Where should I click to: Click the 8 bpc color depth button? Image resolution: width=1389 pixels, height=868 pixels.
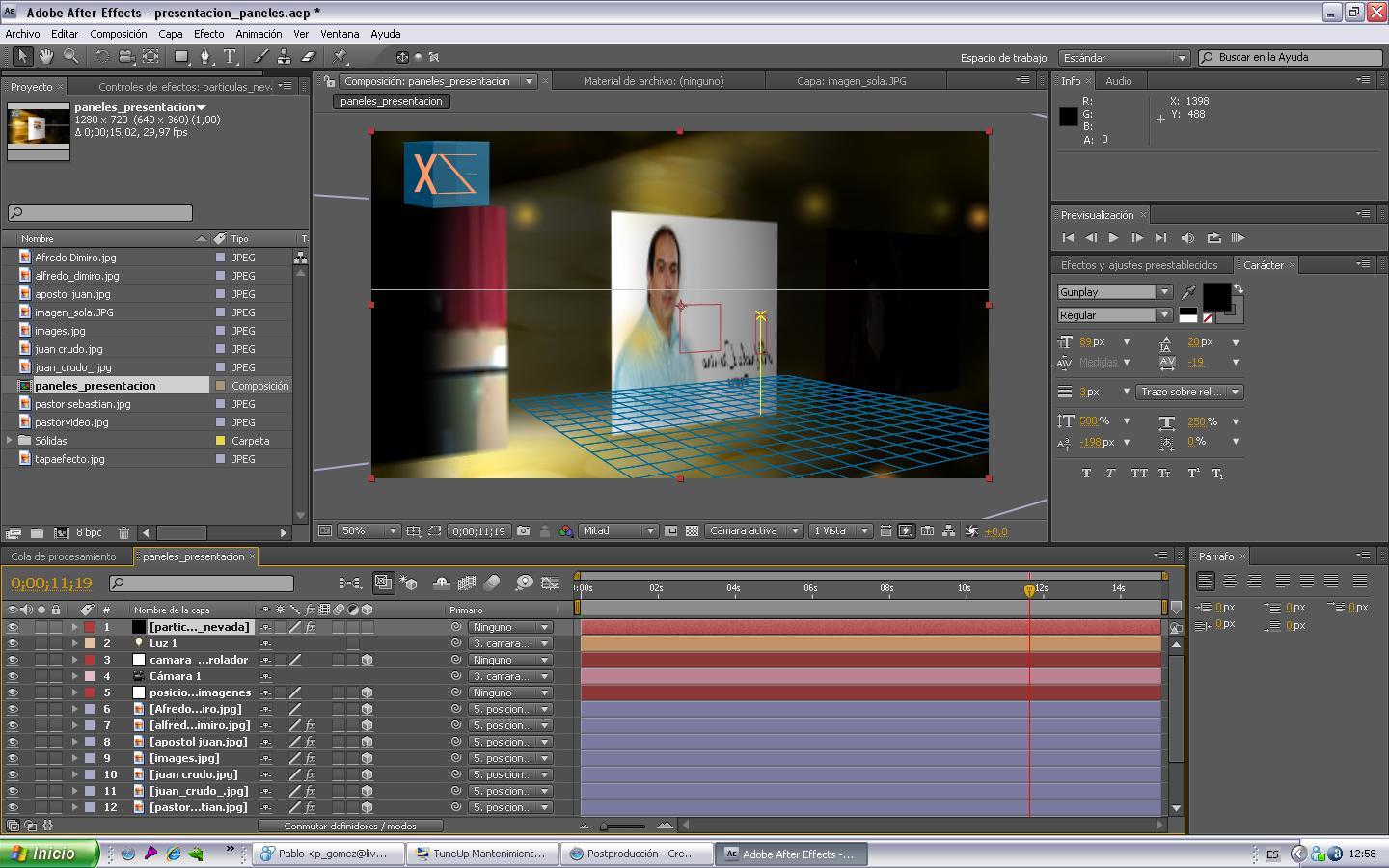pyautogui.click(x=89, y=532)
